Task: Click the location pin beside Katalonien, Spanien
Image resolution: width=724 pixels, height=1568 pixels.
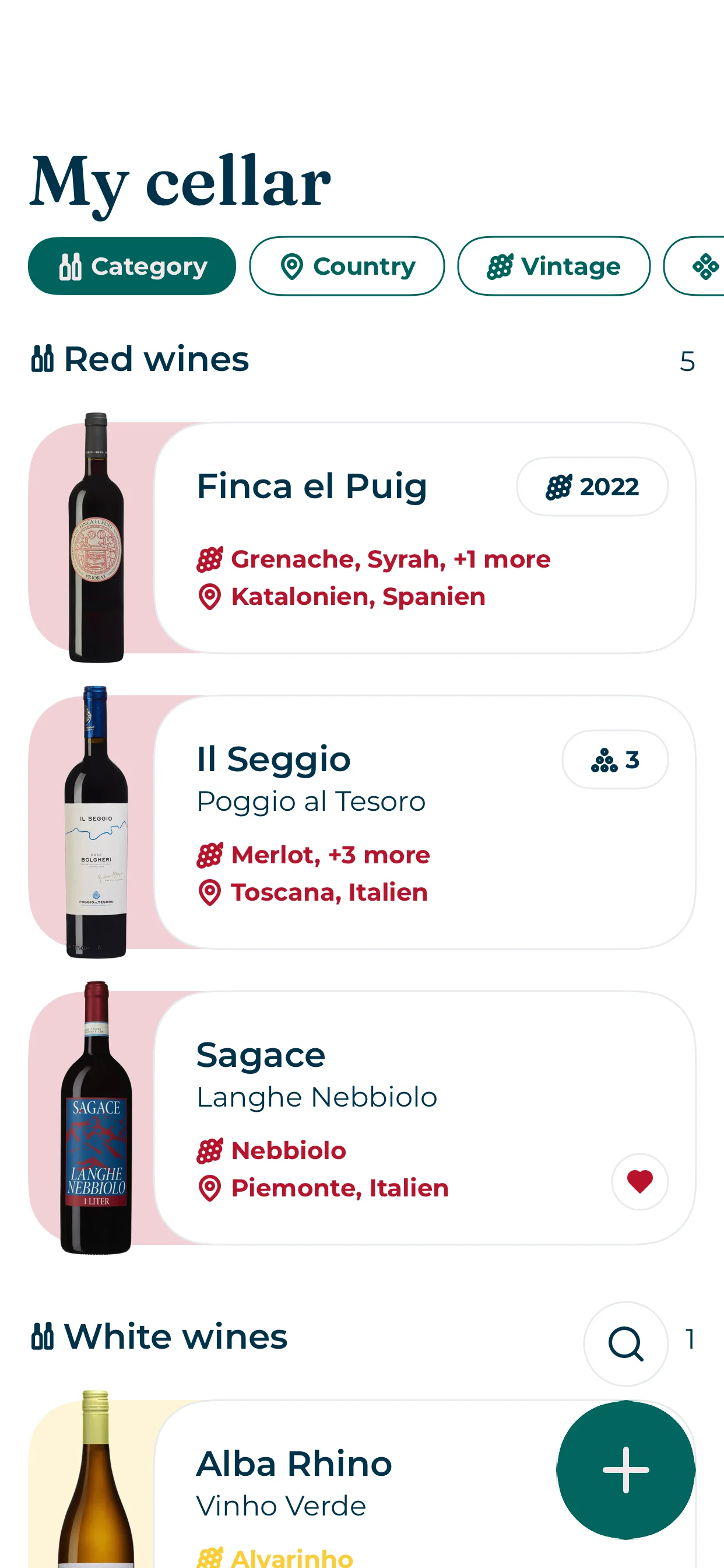Action: coord(210,597)
